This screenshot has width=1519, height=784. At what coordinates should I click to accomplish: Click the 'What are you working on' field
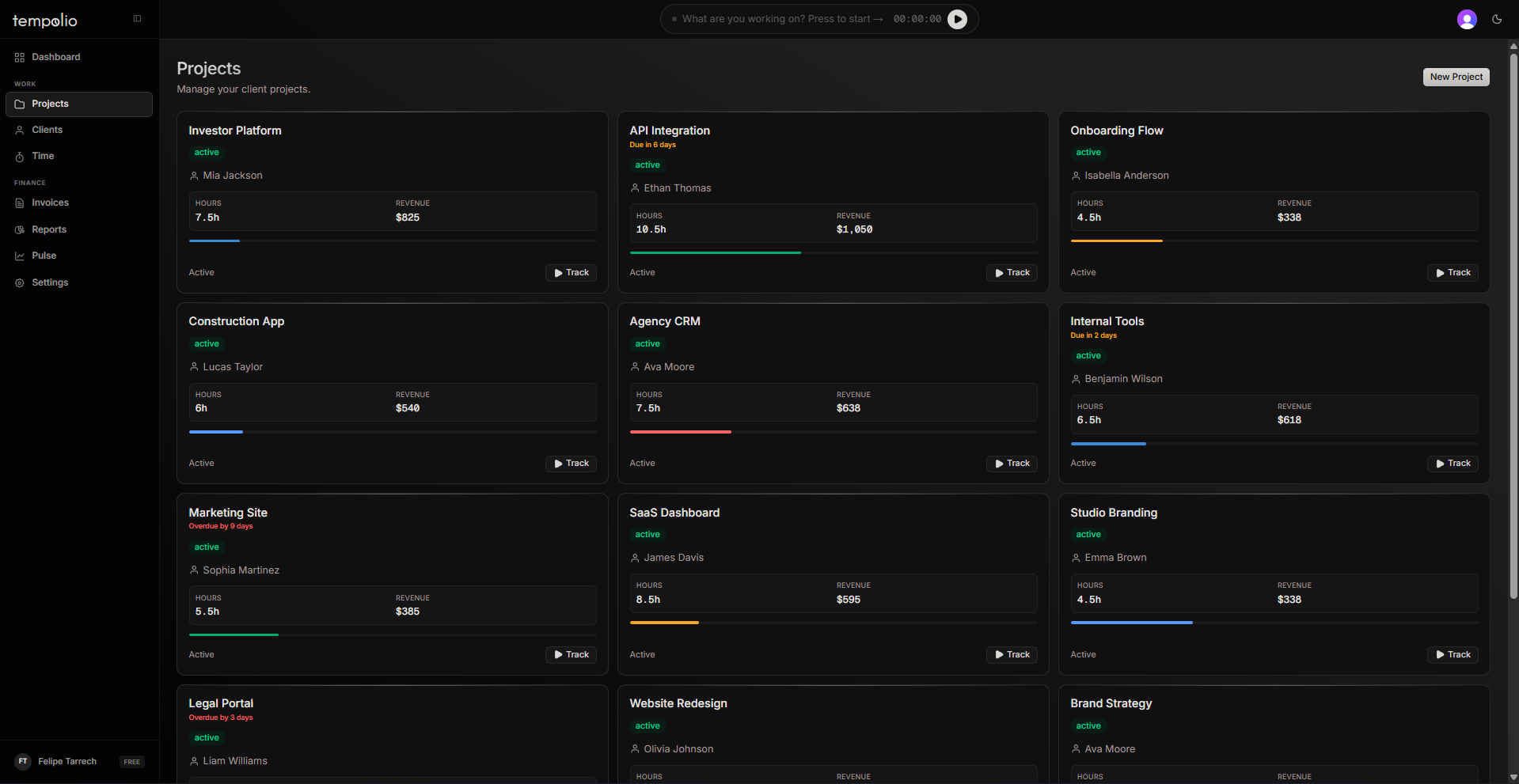(x=782, y=19)
